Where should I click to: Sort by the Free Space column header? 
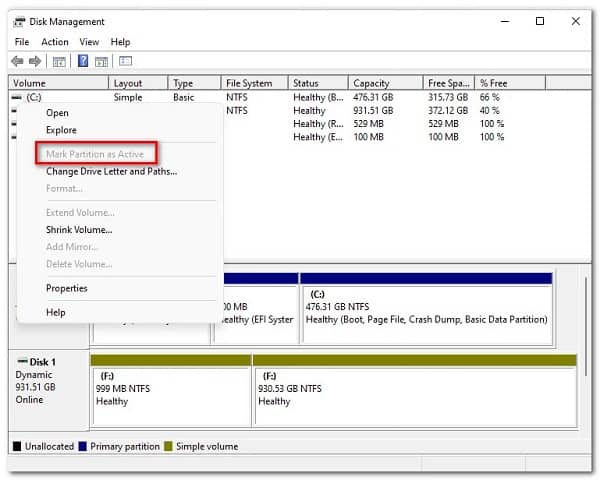[x=449, y=83]
